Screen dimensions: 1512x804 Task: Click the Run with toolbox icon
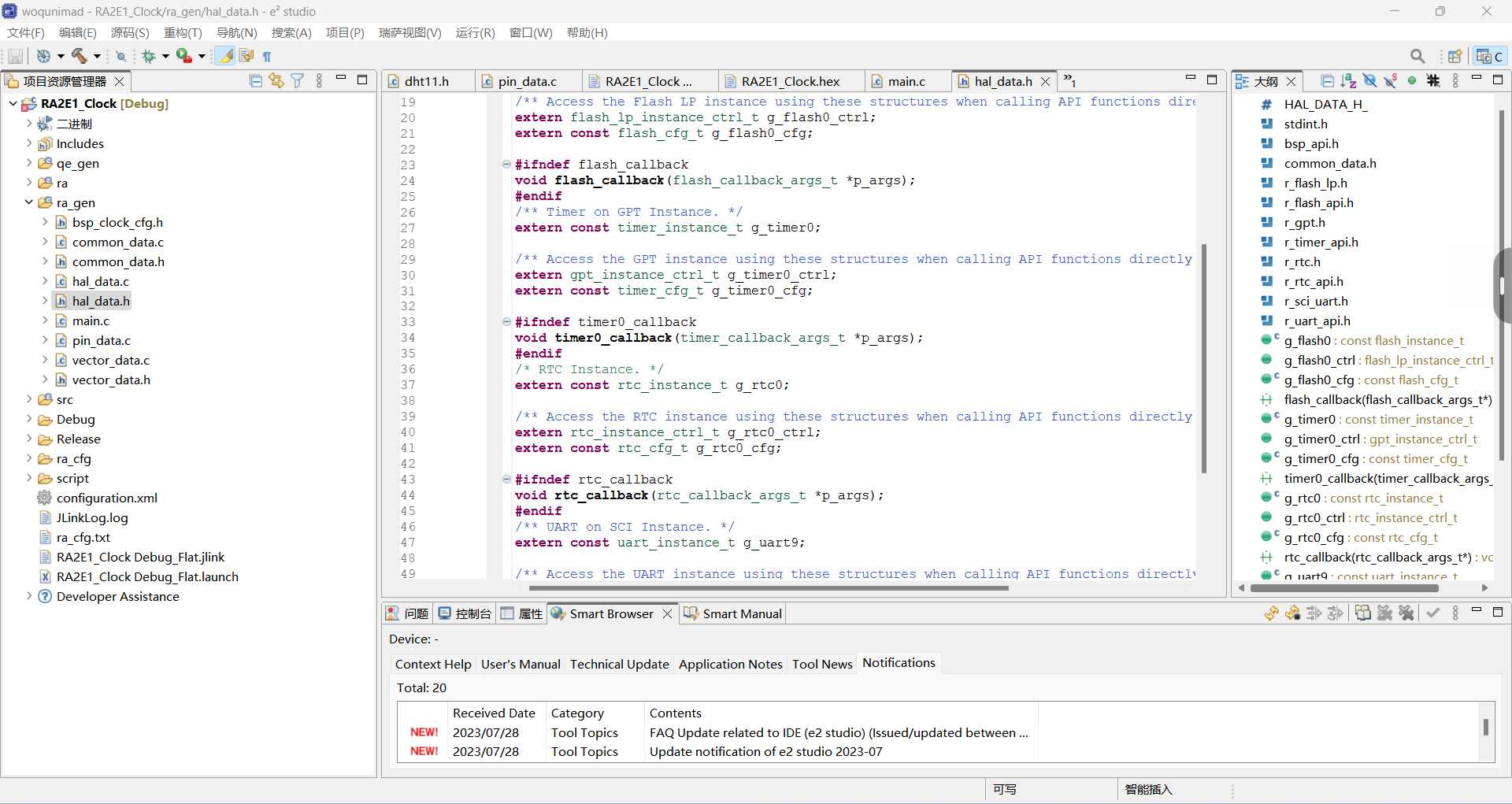[x=183, y=56]
